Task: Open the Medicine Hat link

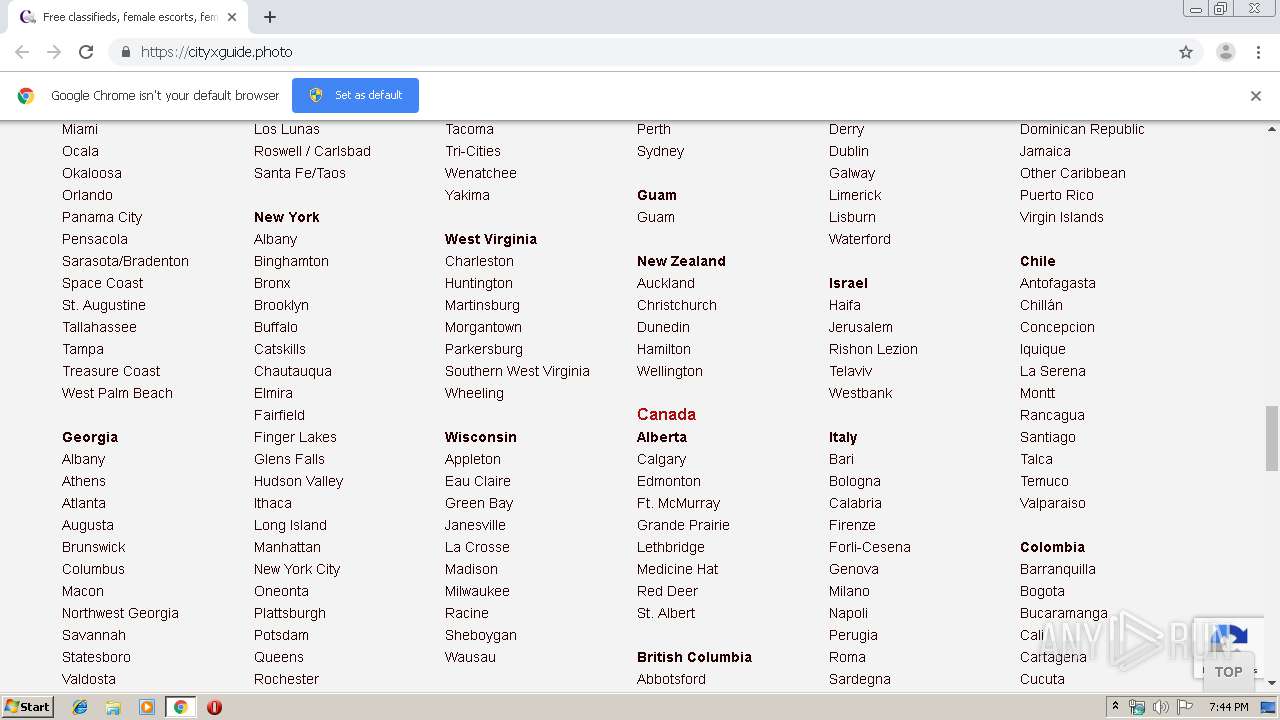Action: [677, 569]
